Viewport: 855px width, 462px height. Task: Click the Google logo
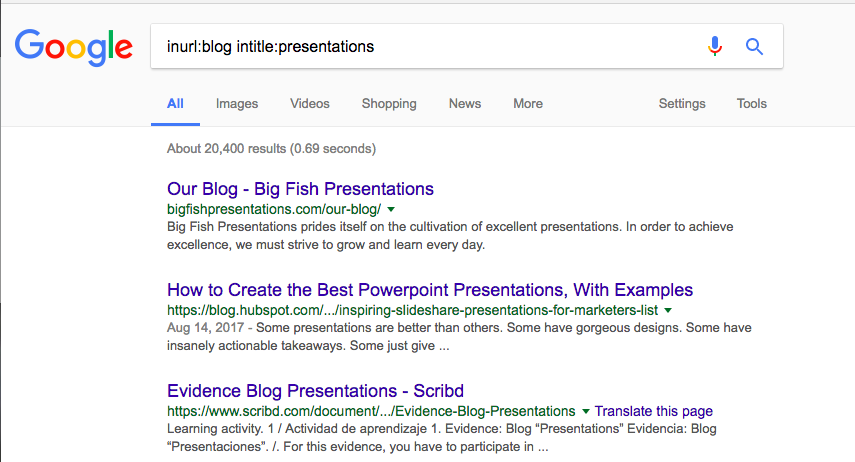(74, 48)
